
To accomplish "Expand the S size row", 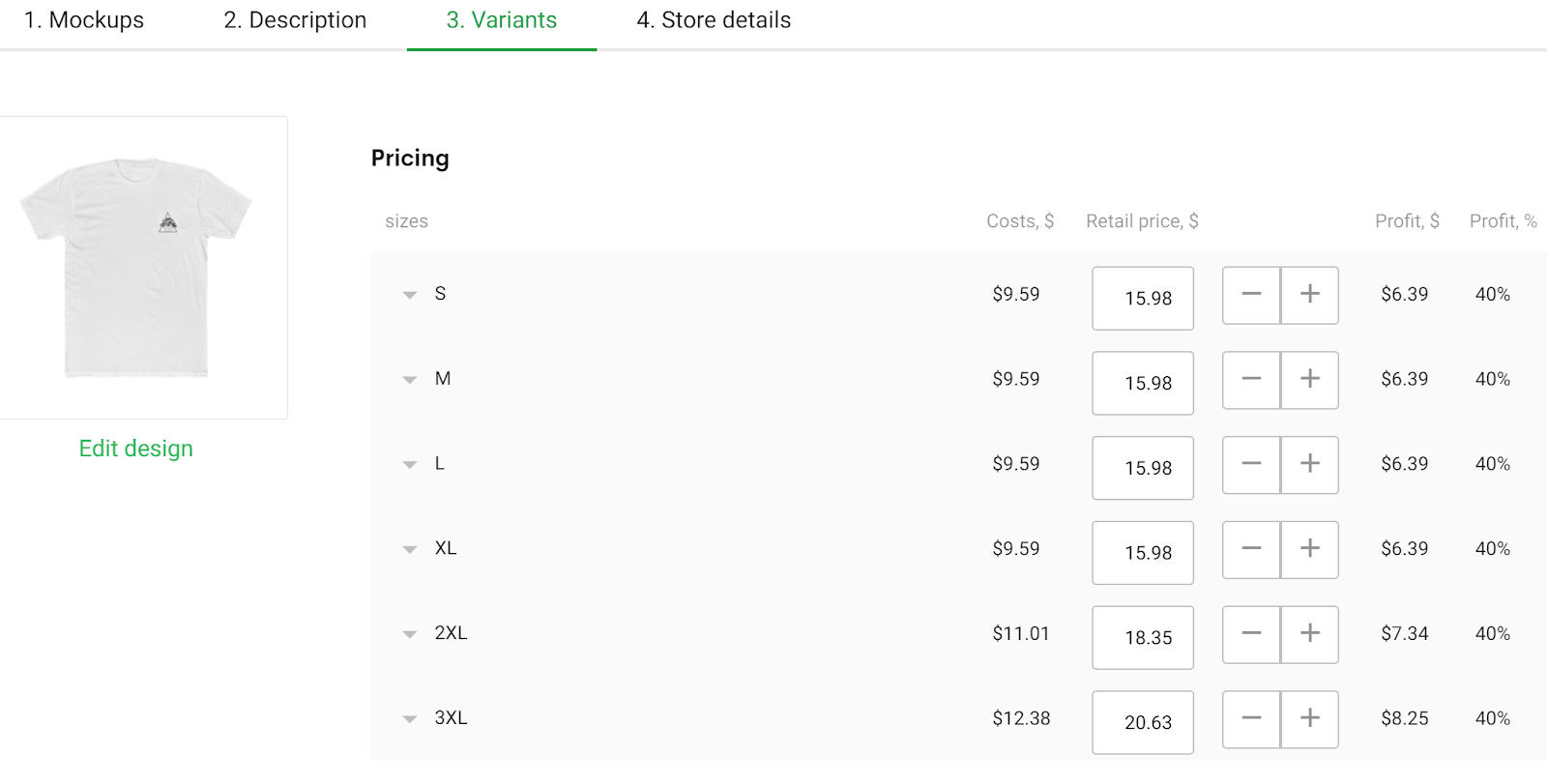I will click(410, 295).
